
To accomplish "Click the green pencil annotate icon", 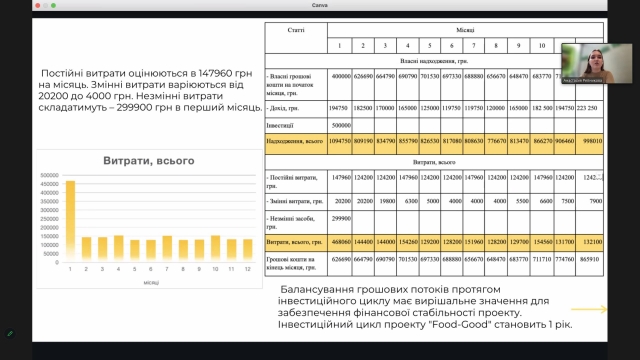I will [x=10, y=333].
